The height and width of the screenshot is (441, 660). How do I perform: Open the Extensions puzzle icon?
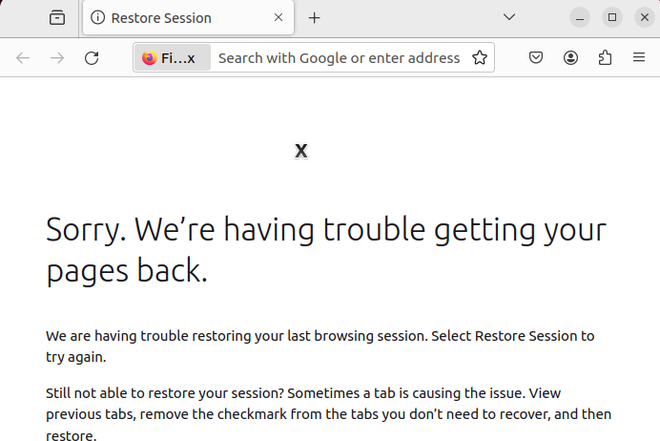pyautogui.click(x=604, y=58)
